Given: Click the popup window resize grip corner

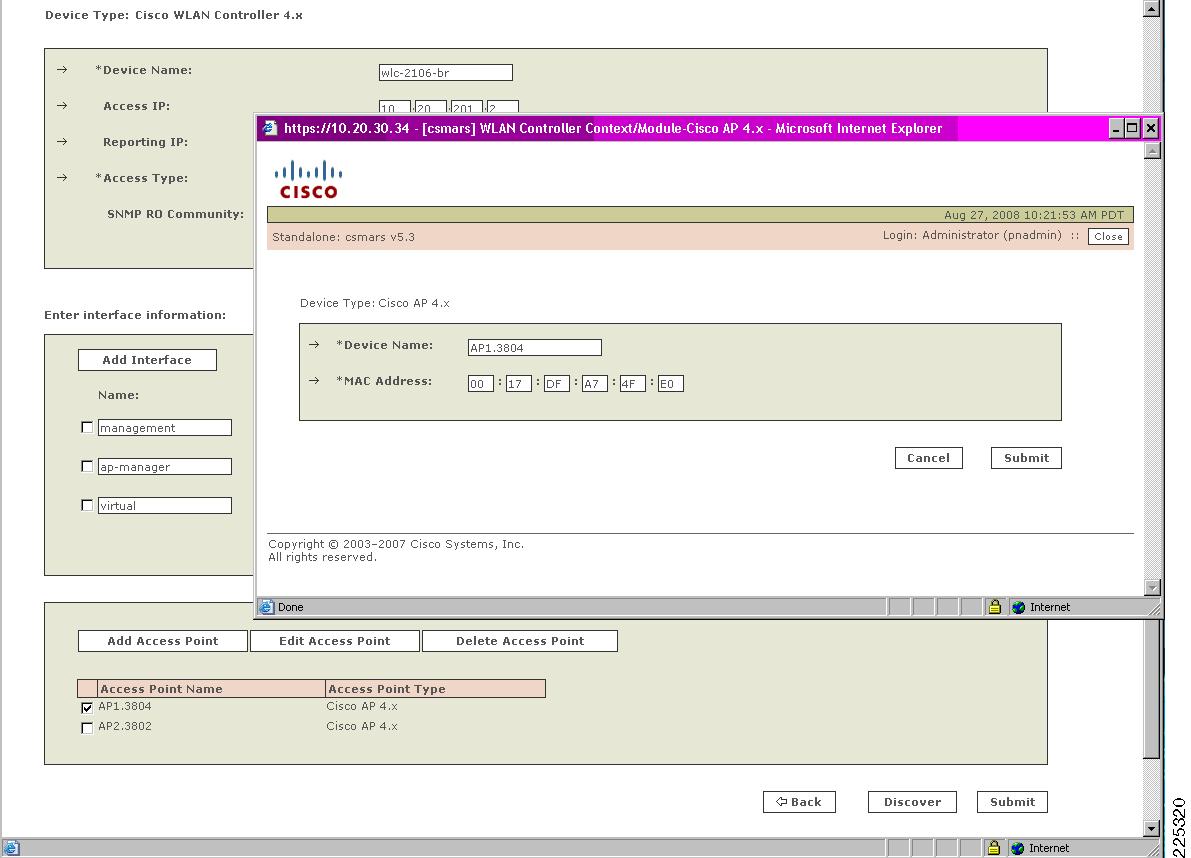Looking at the screenshot, I should tap(1154, 608).
